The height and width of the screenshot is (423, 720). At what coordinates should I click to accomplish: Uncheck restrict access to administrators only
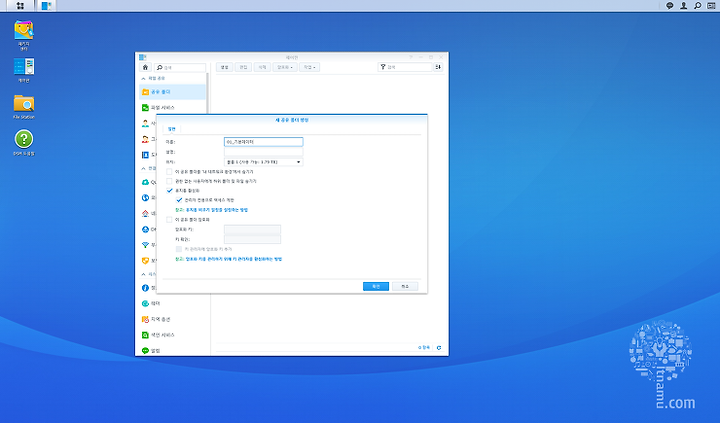pos(179,200)
